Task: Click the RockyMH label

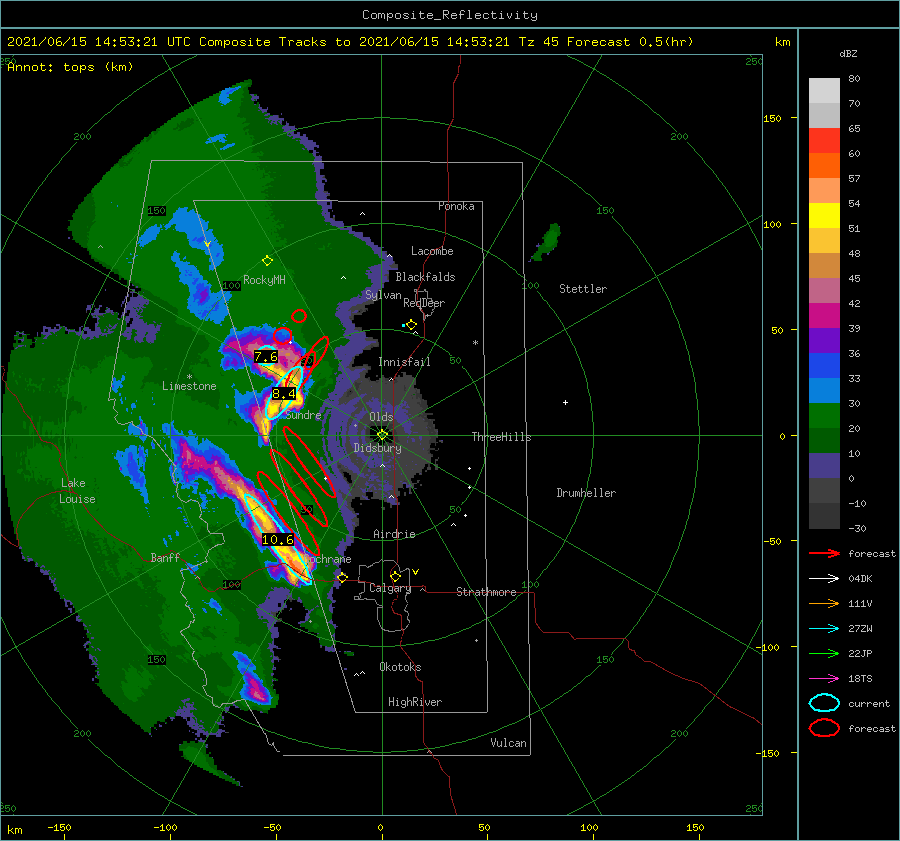Action: [265, 280]
